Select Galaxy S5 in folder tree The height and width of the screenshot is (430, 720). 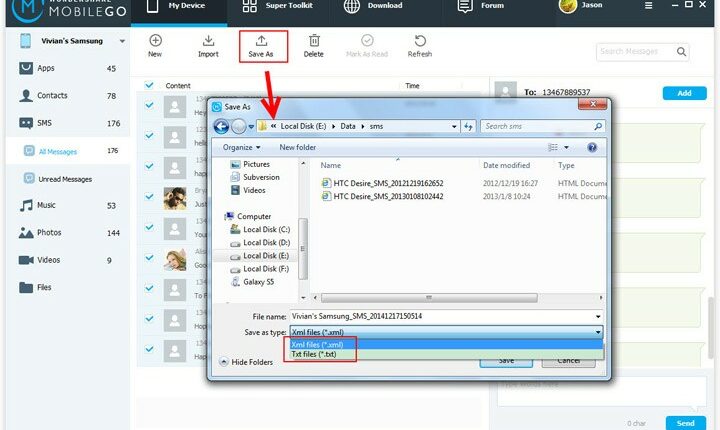coord(253,282)
